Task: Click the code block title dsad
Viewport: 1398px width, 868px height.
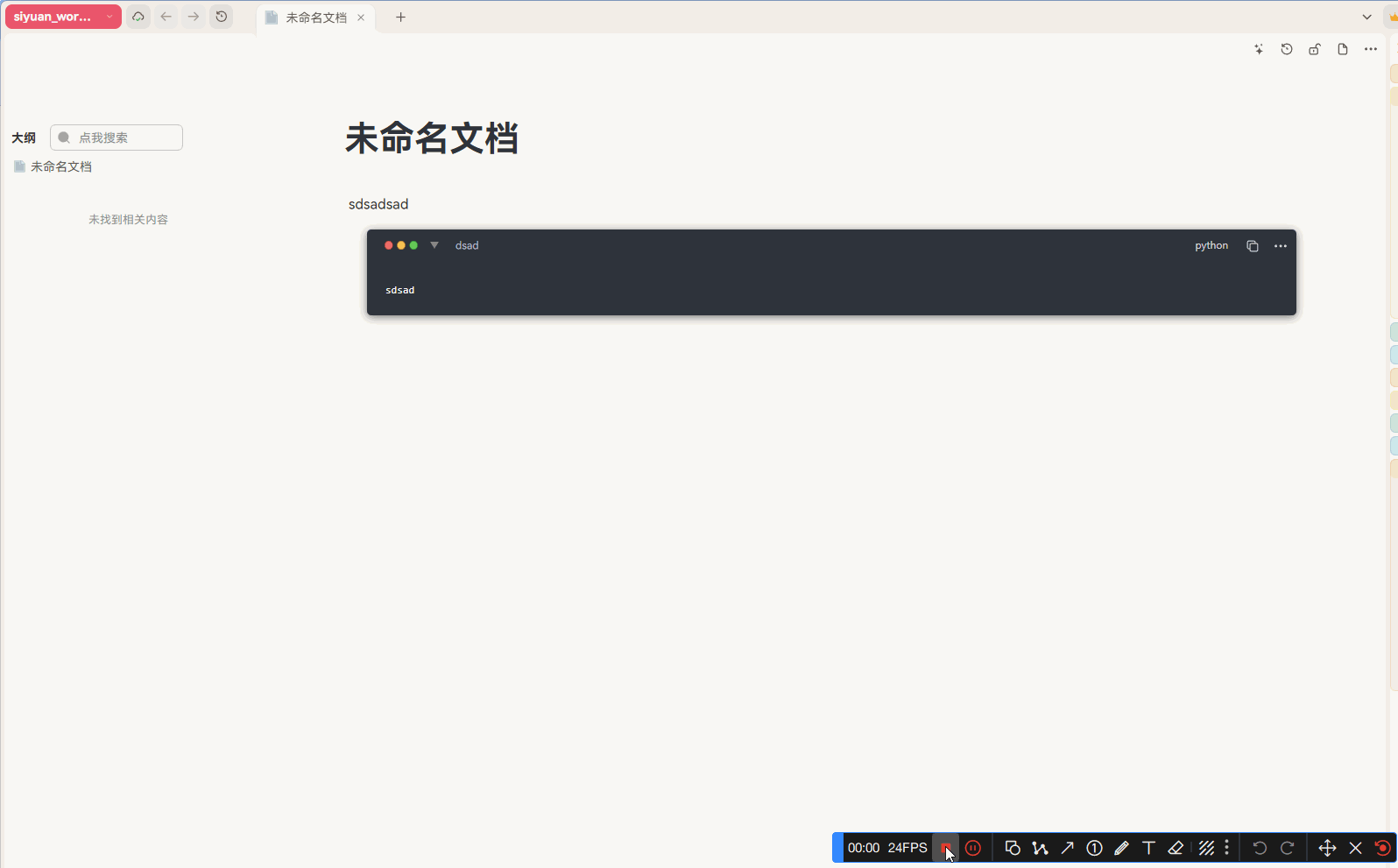Action: (467, 246)
